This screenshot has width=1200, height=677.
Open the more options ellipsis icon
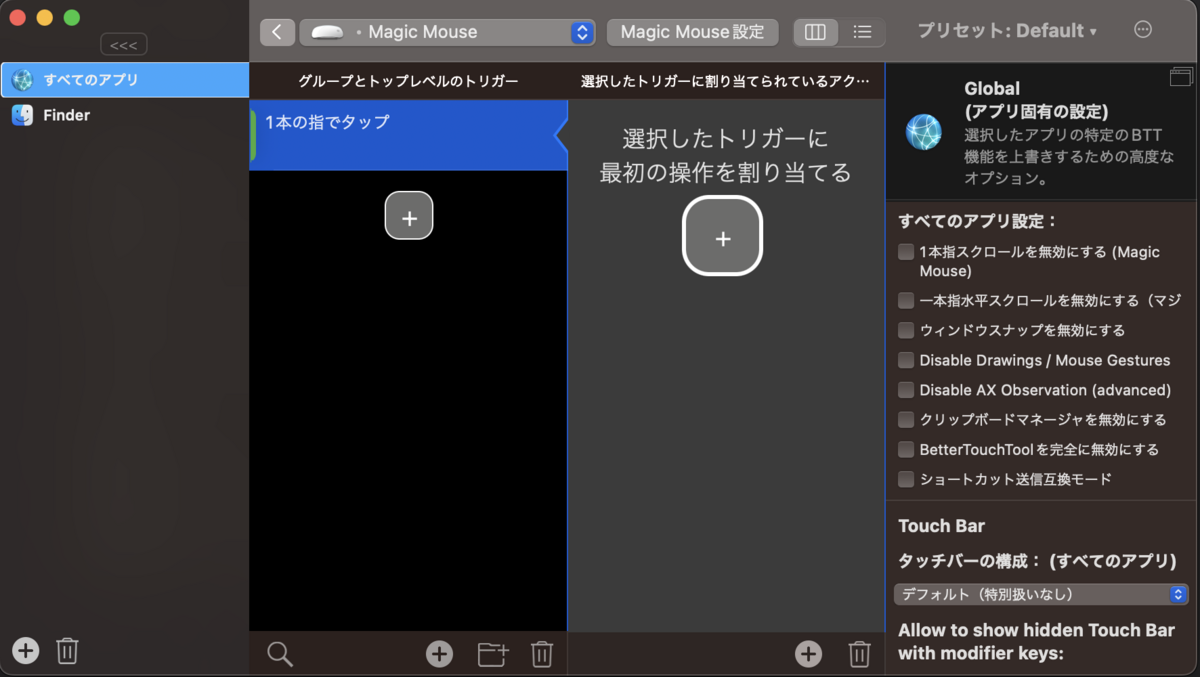1143,30
